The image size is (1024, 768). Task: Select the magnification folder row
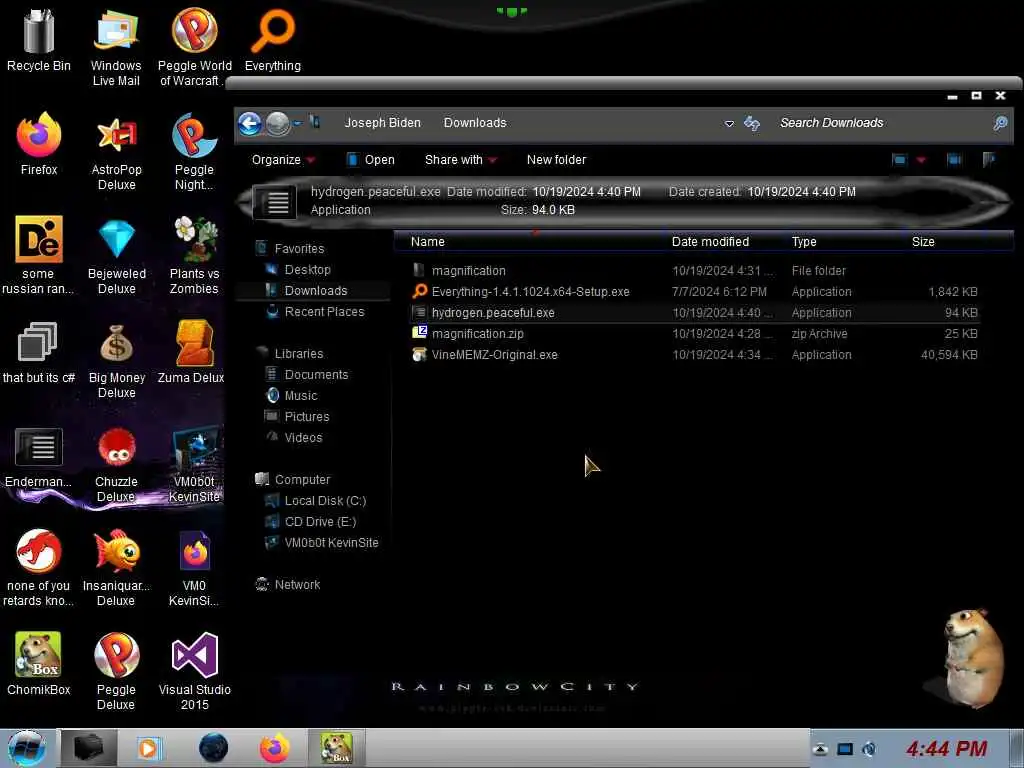pyautogui.click(x=695, y=271)
